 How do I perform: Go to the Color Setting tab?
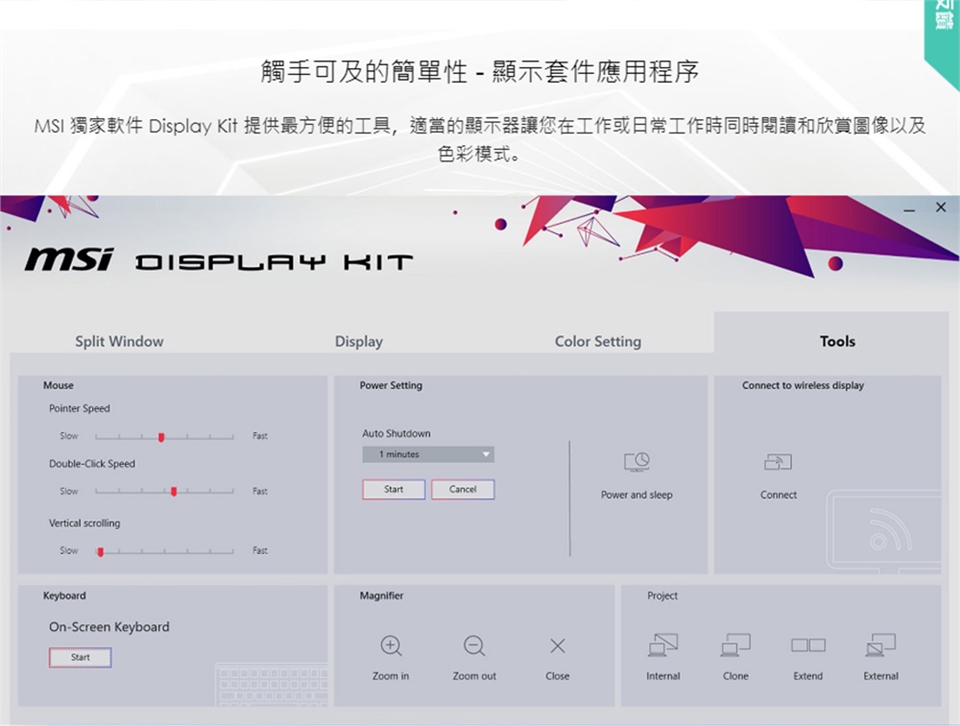pos(598,342)
